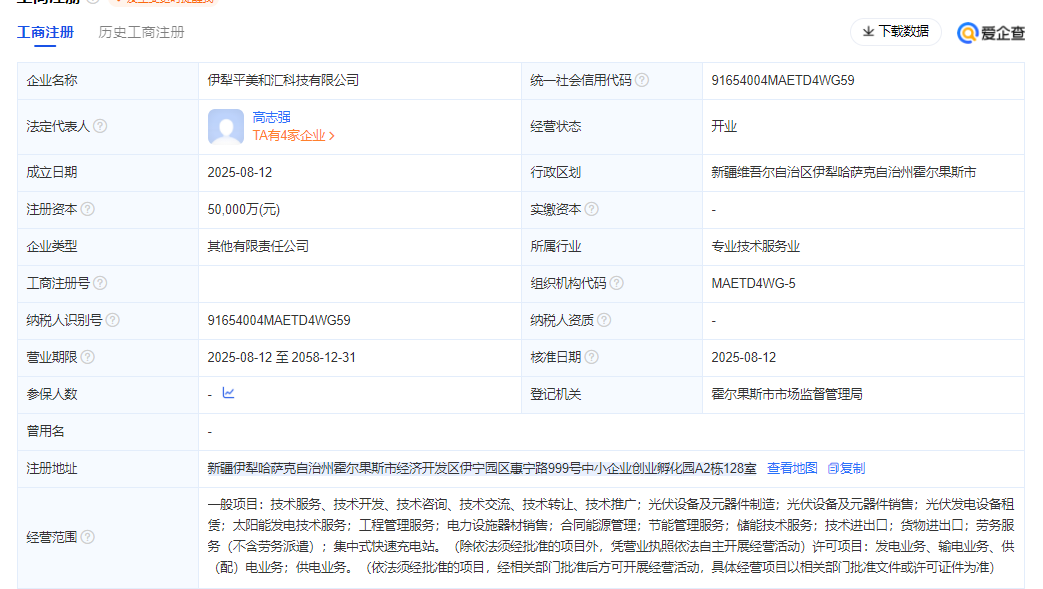Click the help icon beside 纳税人识别号
The height and width of the screenshot is (589, 1043).
point(113,320)
